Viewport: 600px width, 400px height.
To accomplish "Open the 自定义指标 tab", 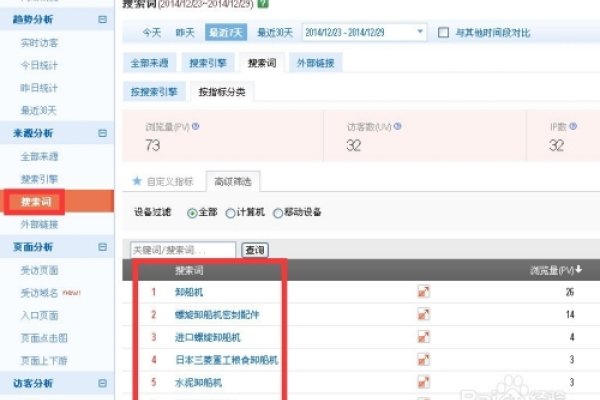I will click(x=163, y=181).
